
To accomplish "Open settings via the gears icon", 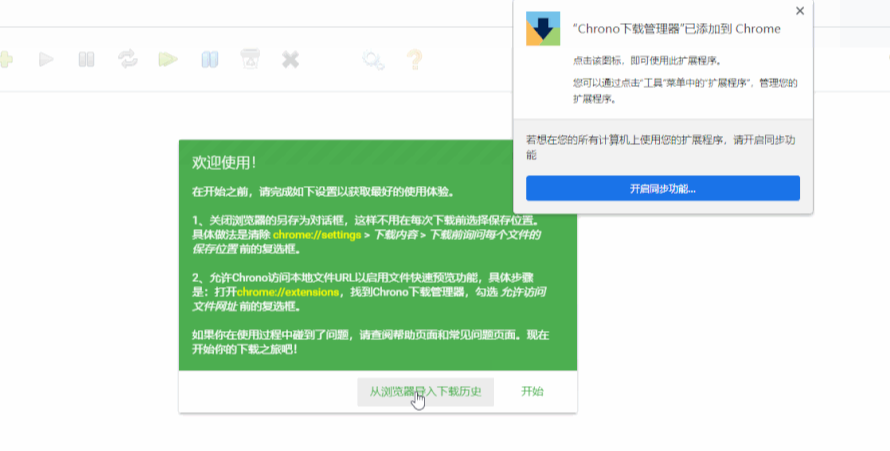I will (373, 60).
